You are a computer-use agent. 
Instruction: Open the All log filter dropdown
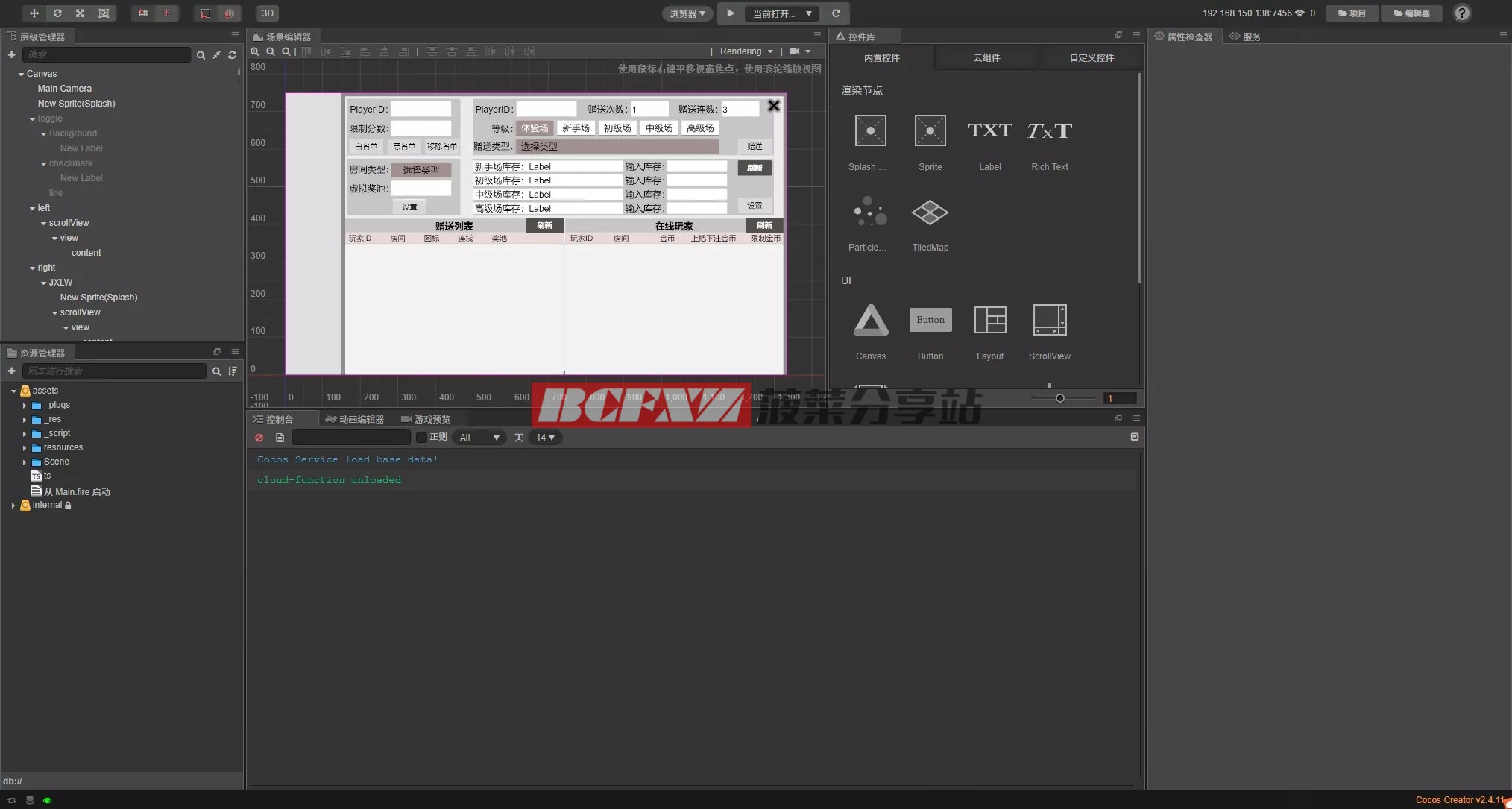tap(479, 438)
